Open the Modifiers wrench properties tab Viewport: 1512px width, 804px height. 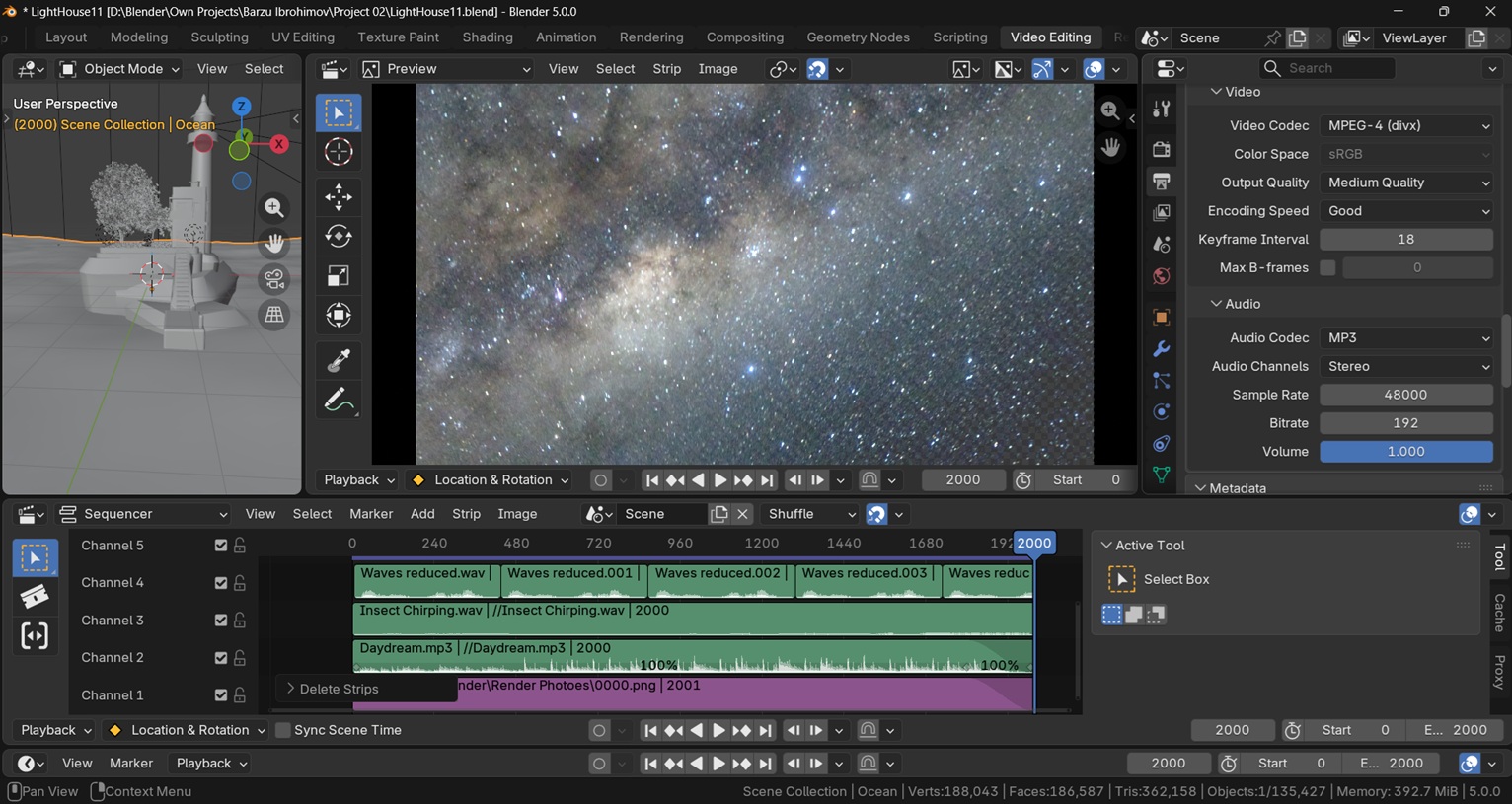click(x=1162, y=349)
